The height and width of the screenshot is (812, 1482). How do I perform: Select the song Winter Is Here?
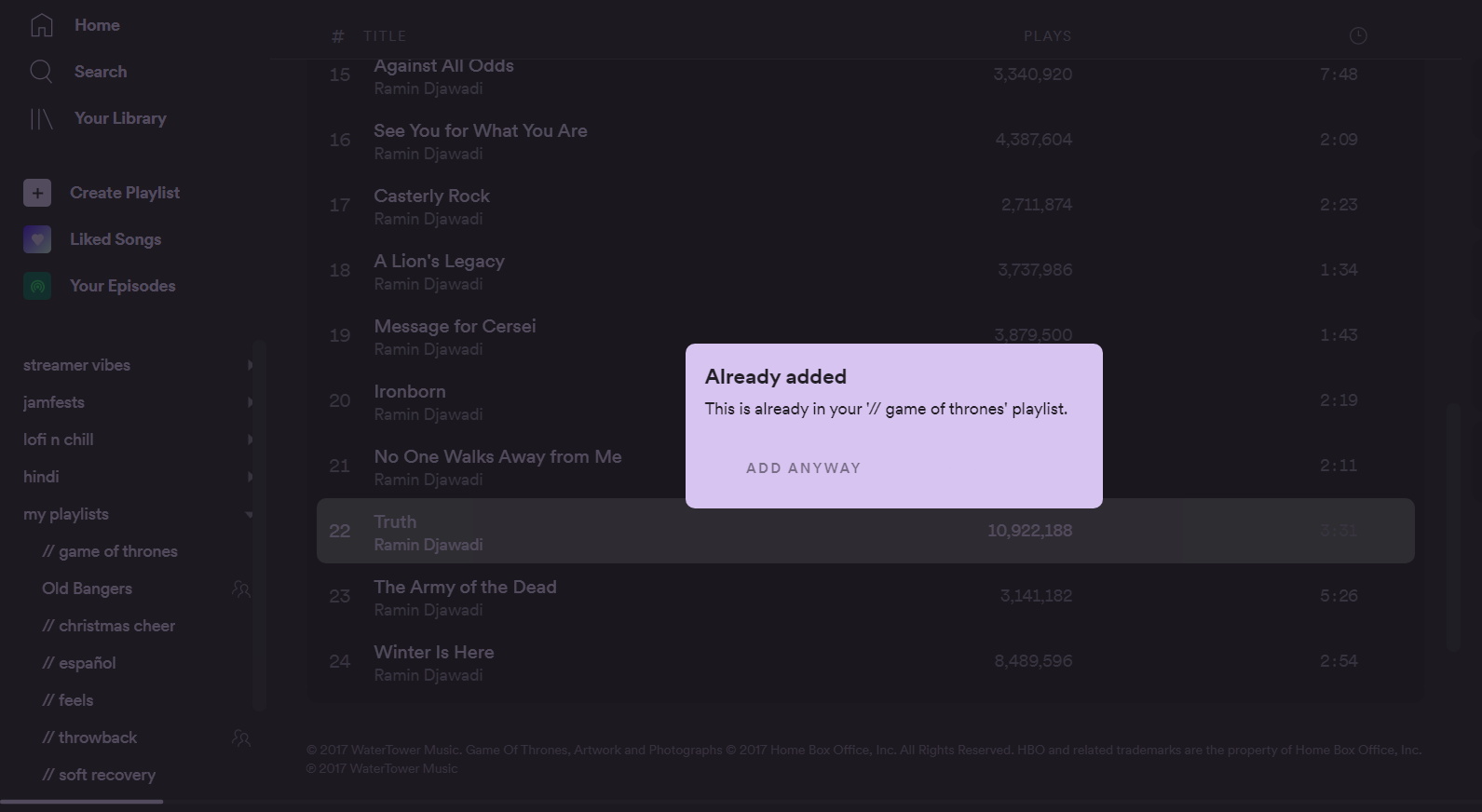(433, 652)
